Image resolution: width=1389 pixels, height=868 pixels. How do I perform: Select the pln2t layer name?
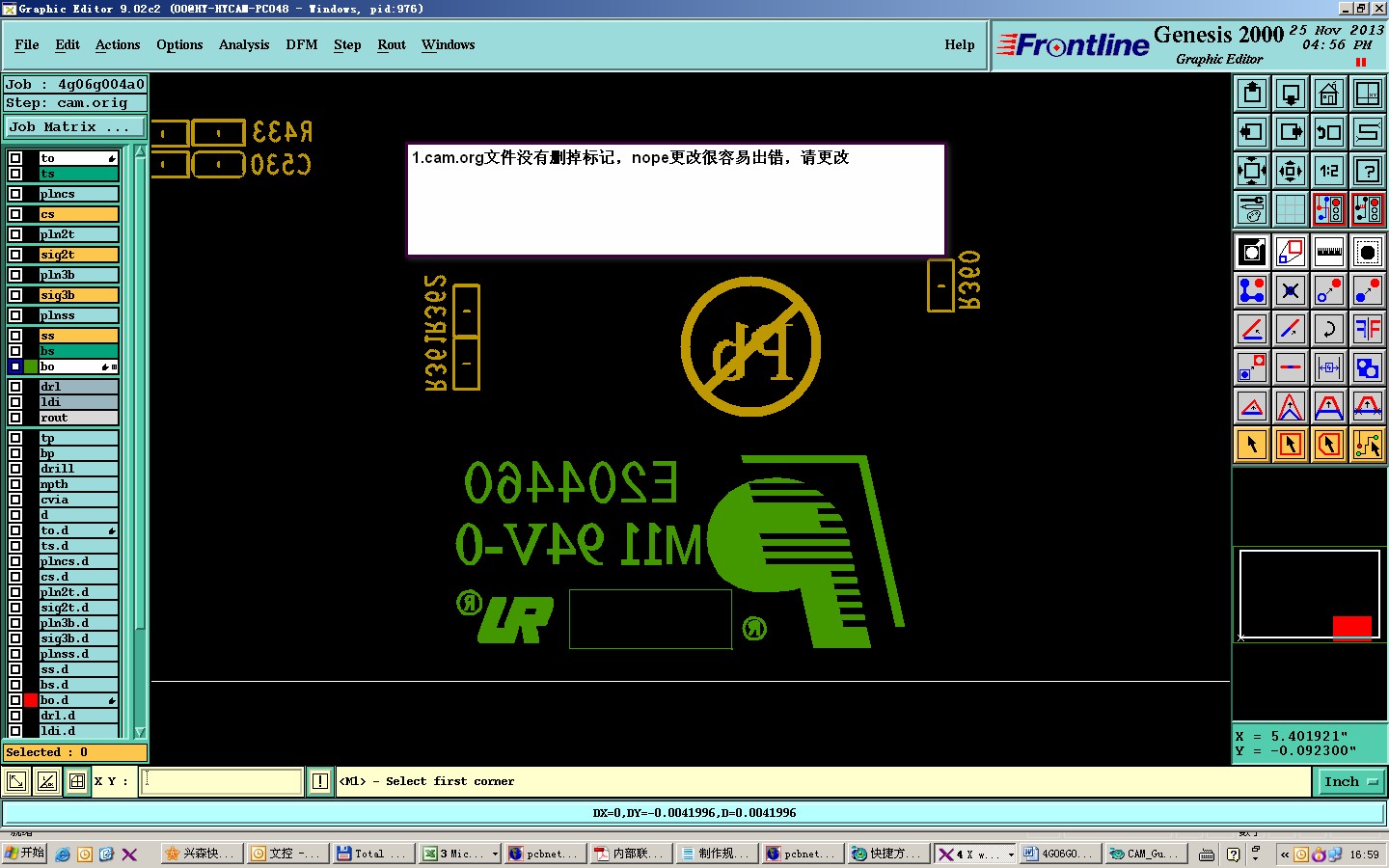point(78,234)
